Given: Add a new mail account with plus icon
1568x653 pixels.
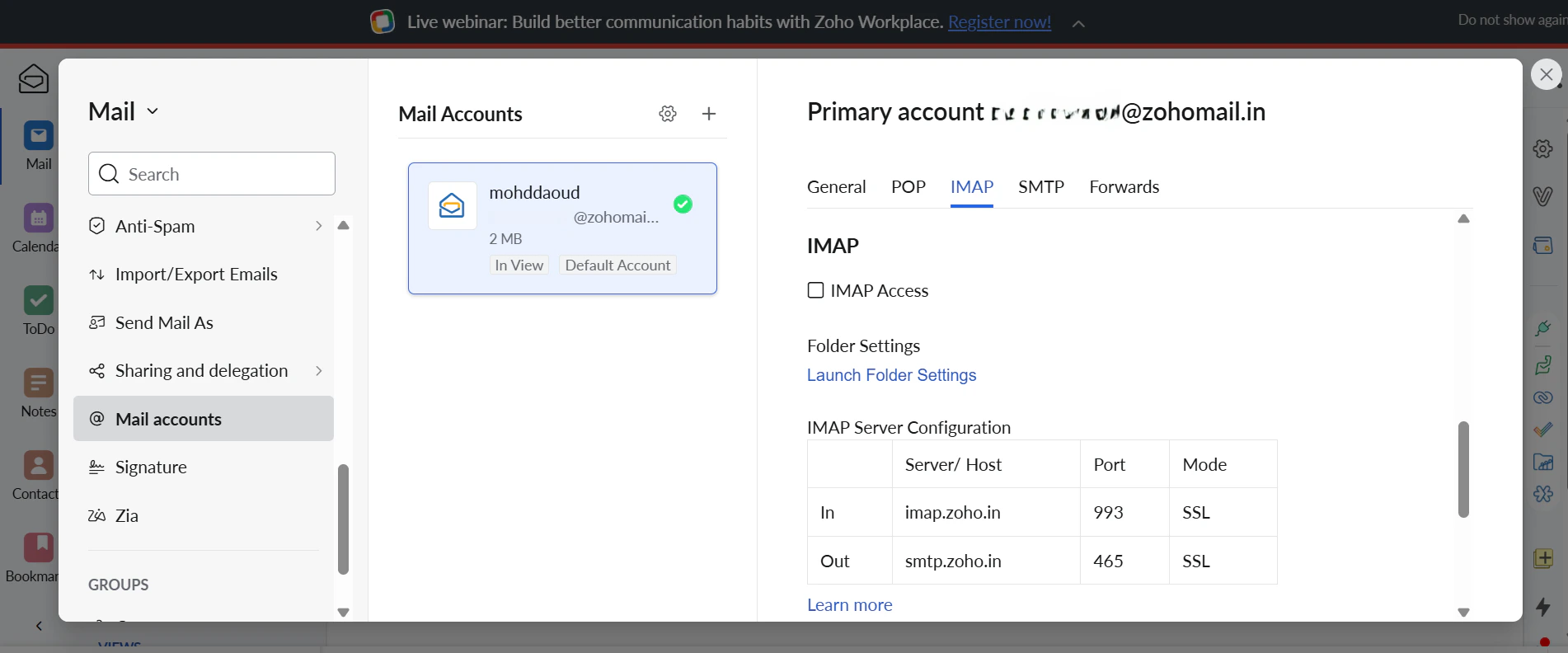Looking at the screenshot, I should (x=709, y=114).
